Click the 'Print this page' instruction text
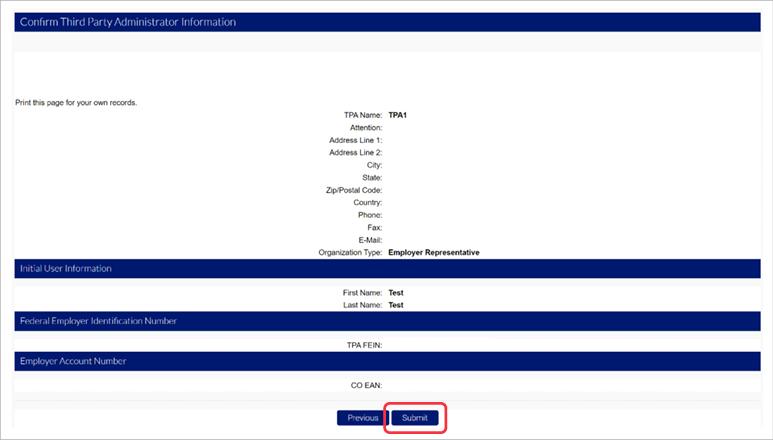The image size is (773, 440). tap(76, 103)
